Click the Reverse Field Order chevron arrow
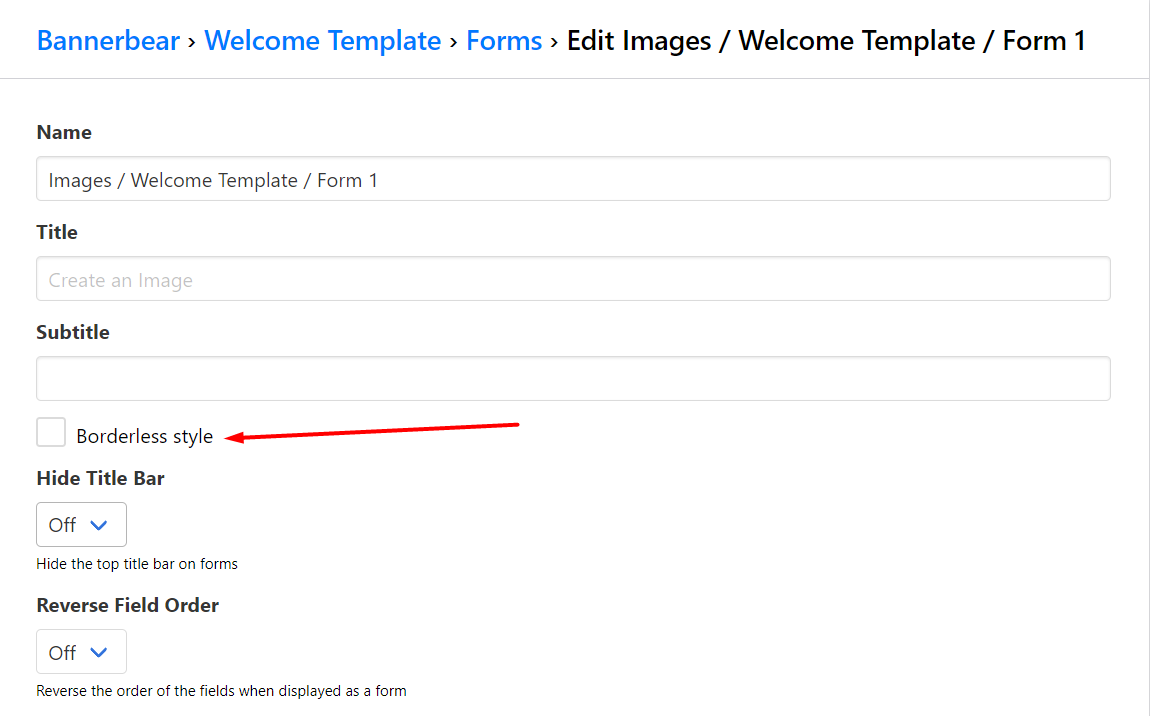Viewport: 1150px width, 716px height. coord(98,652)
